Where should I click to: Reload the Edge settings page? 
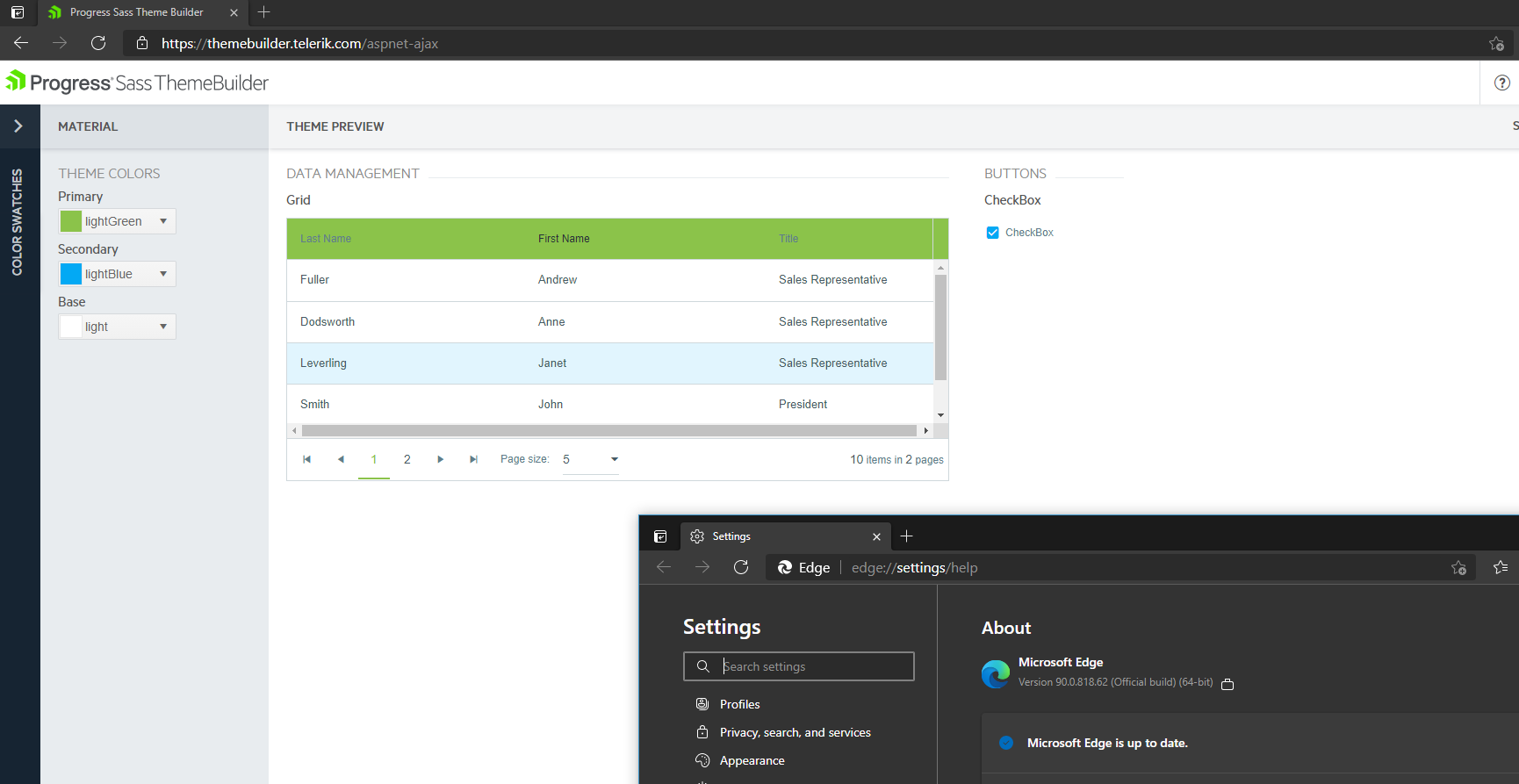(741, 567)
